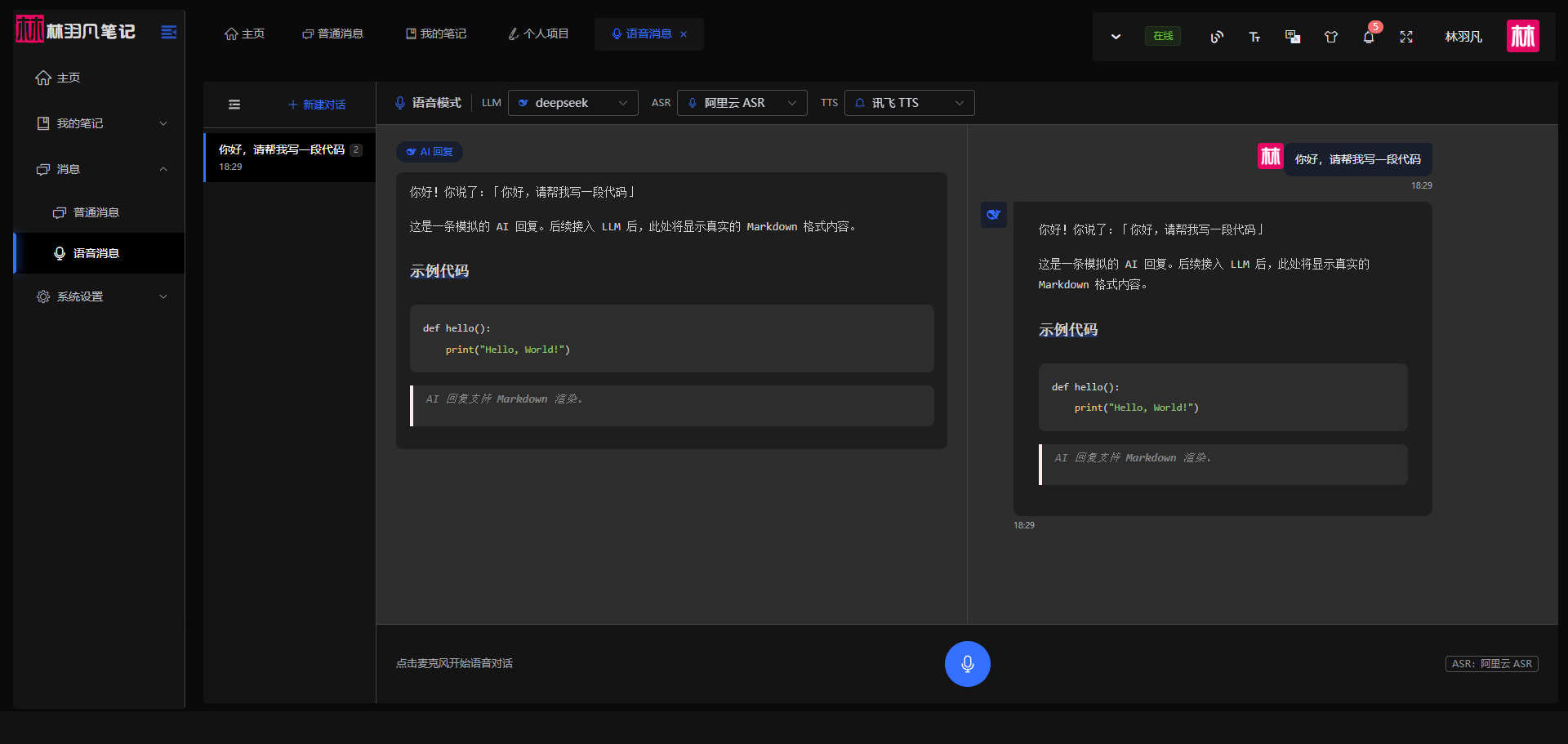1568x744 pixels.
Task: Toggle fullscreen with the expand-arrows icon
Action: pos(1406,37)
